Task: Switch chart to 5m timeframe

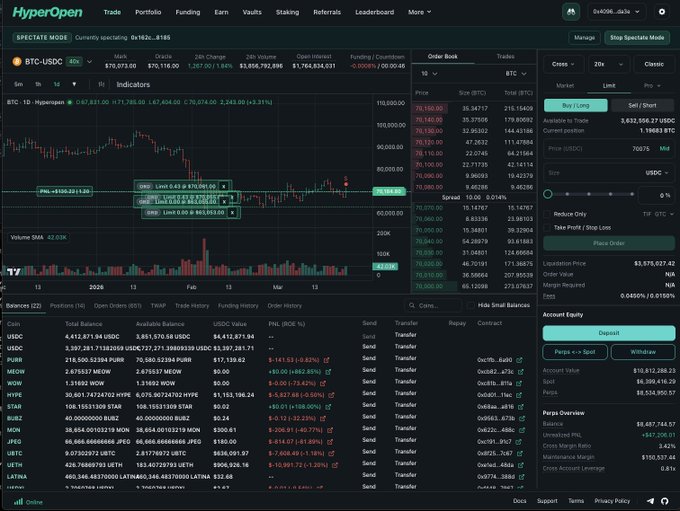Action: 18,84
